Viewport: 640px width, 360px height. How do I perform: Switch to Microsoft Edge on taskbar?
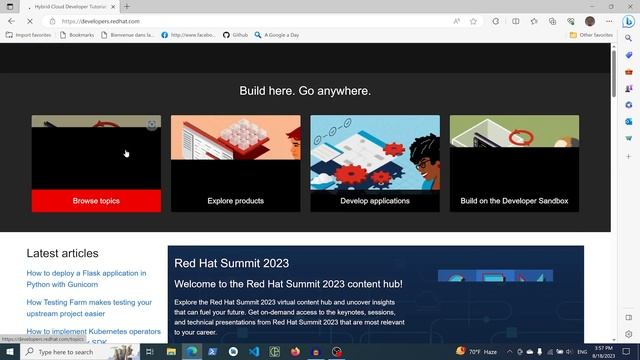192,352
